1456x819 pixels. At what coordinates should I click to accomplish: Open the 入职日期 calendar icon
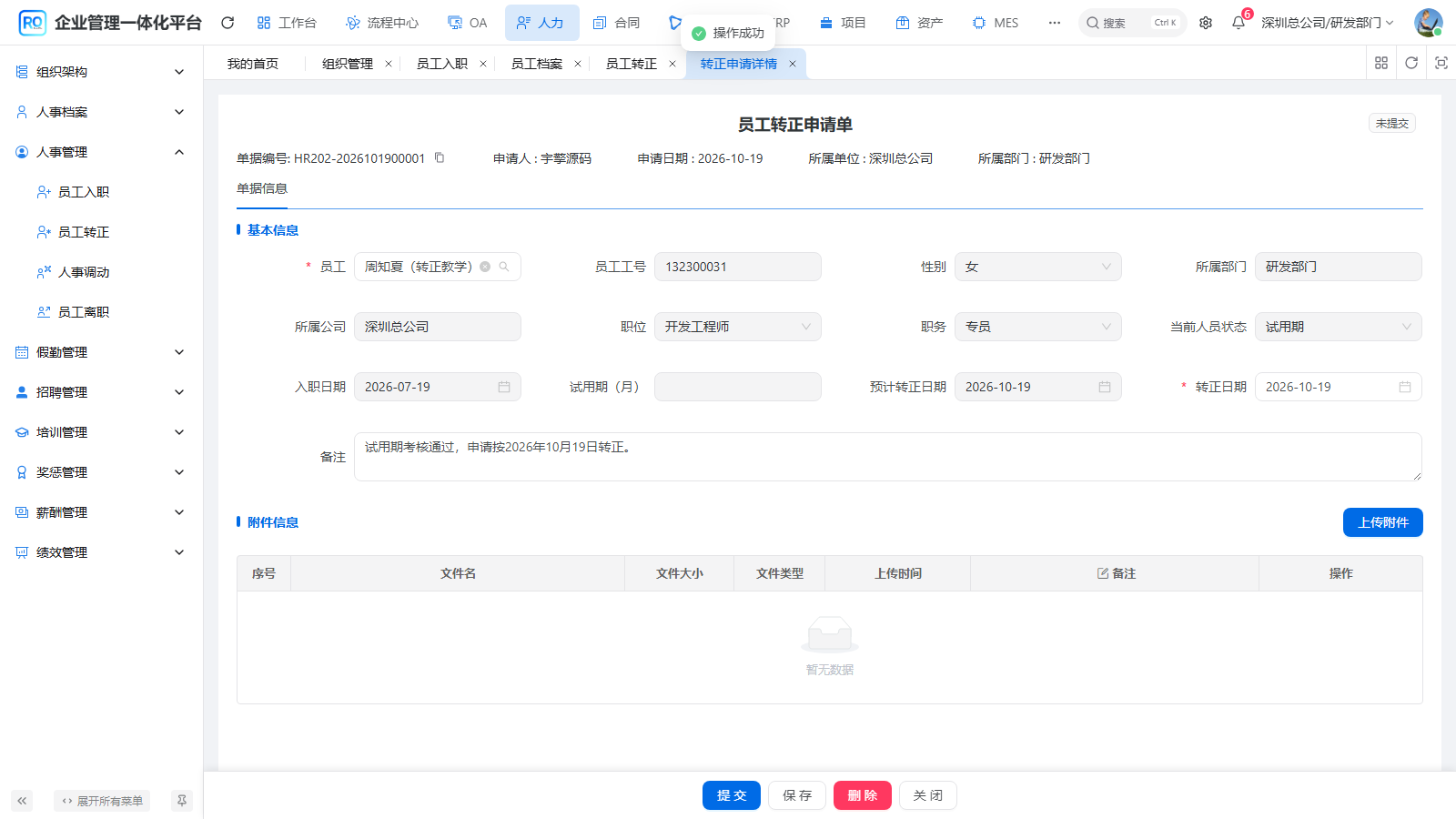504,387
